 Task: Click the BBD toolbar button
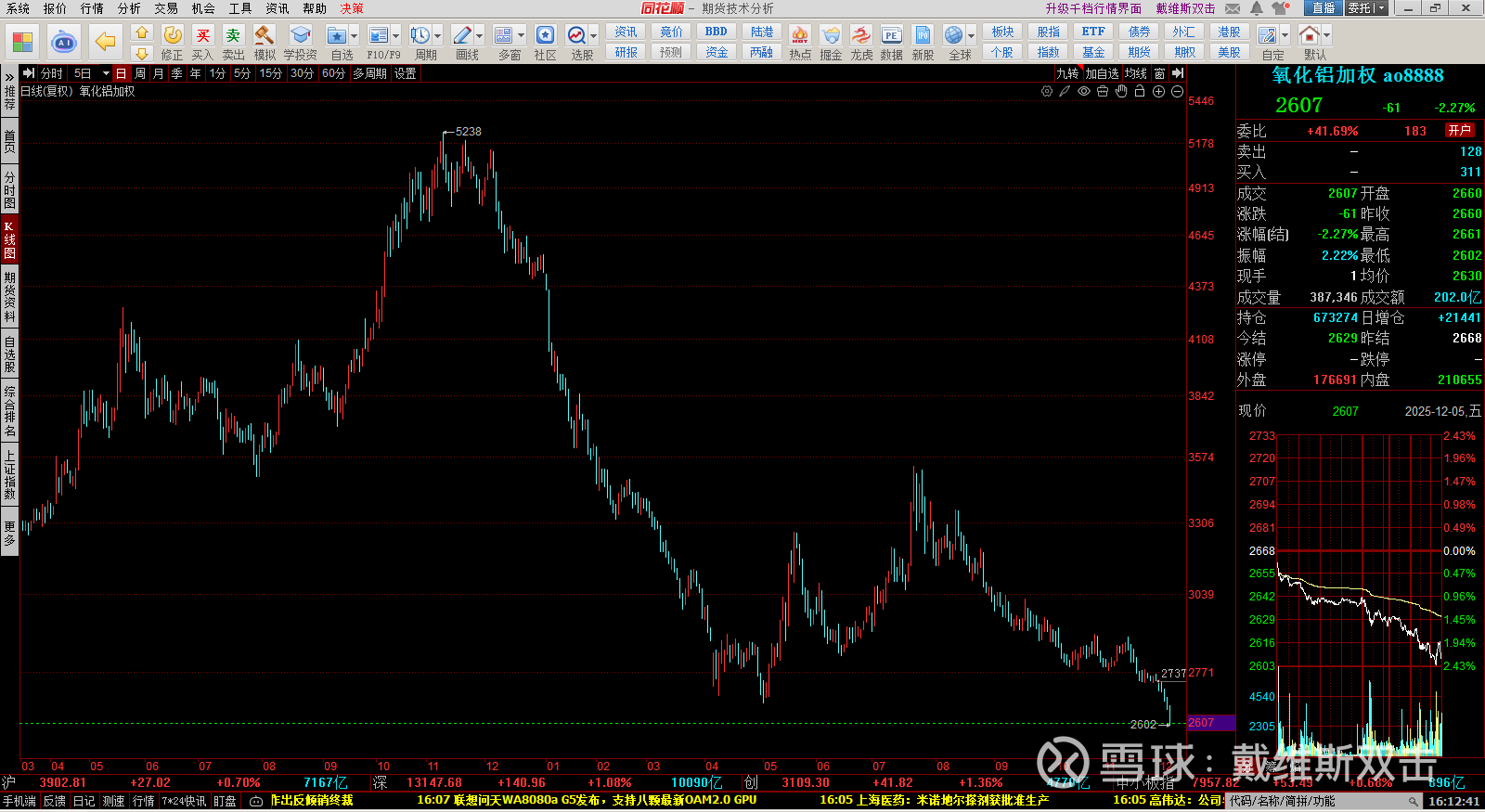click(717, 32)
